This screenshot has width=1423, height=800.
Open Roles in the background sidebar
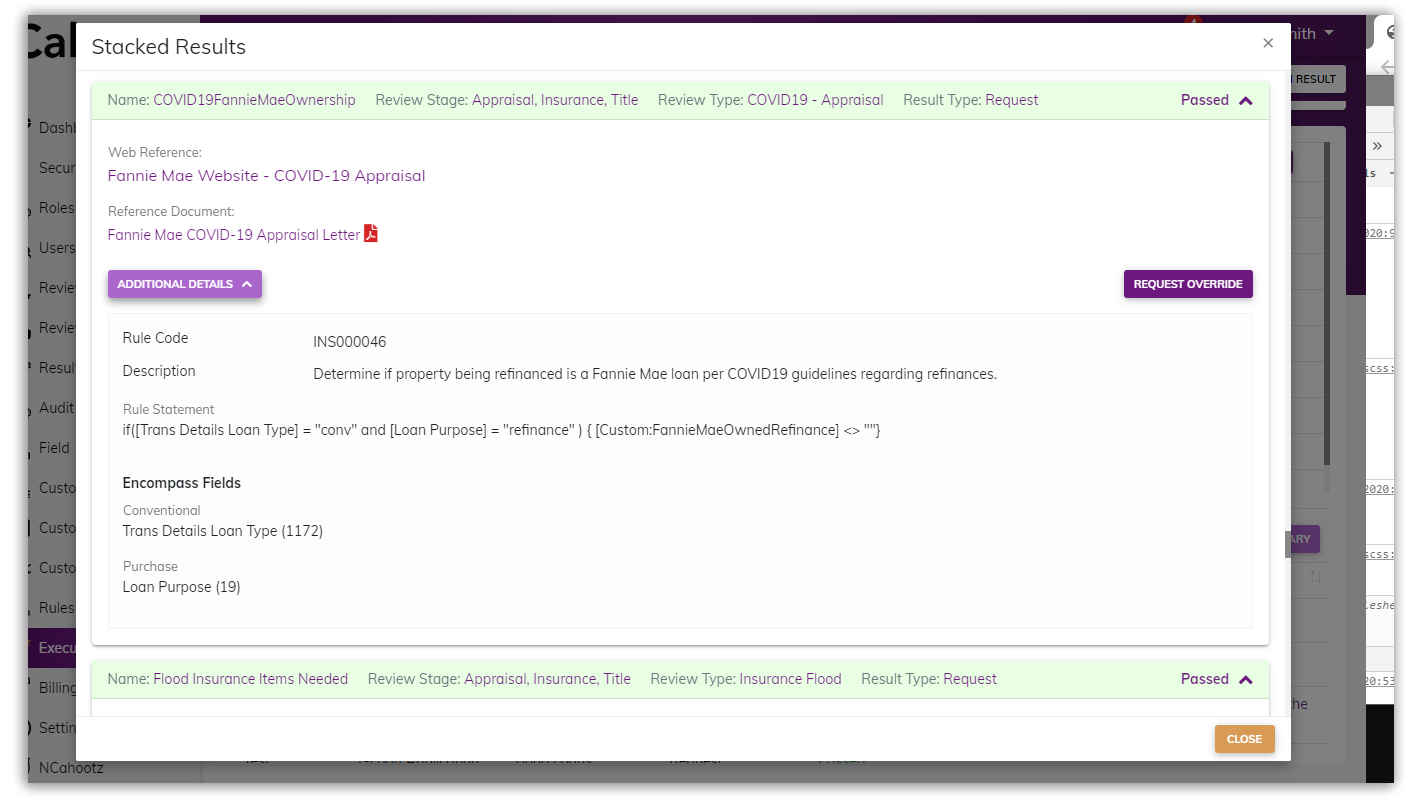pos(56,208)
